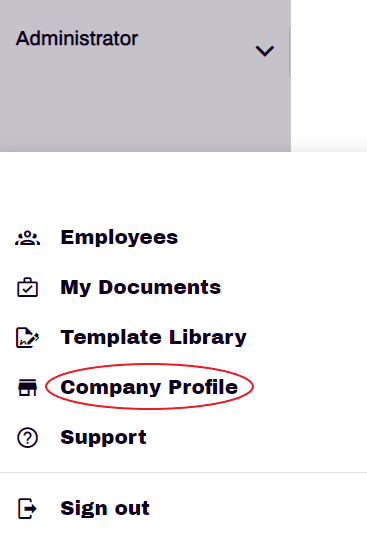Click the Employees people group icon
Image resolution: width=367 pixels, height=539 pixels.
point(27,238)
